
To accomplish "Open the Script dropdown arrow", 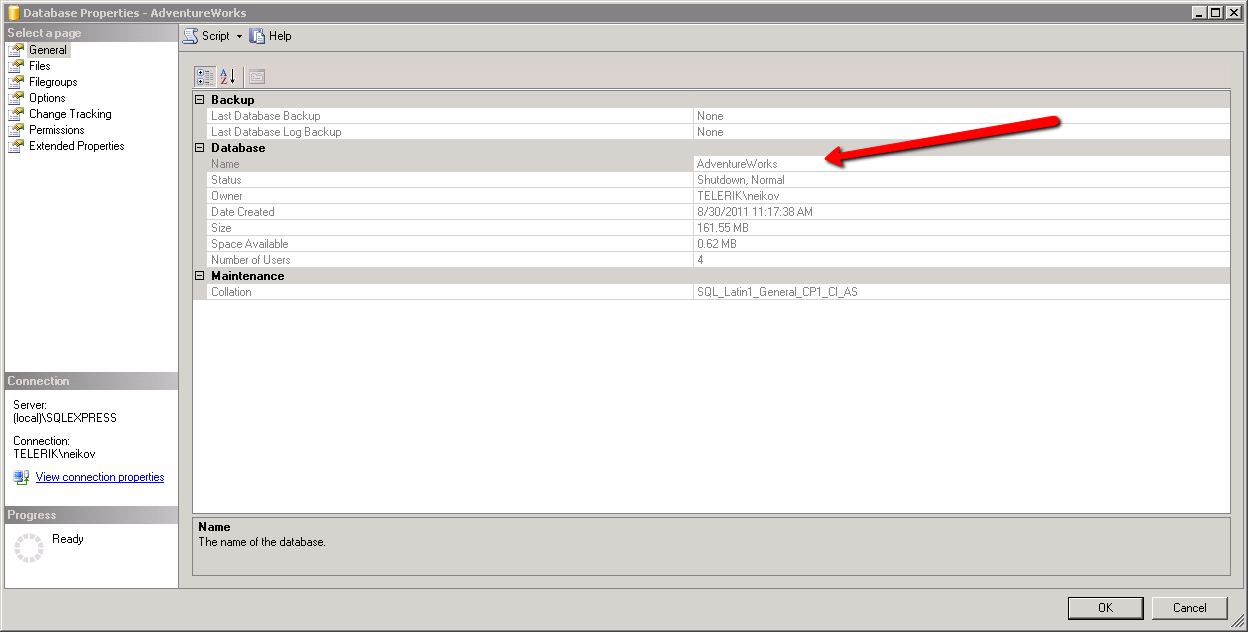I will click(x=240, y=36).
